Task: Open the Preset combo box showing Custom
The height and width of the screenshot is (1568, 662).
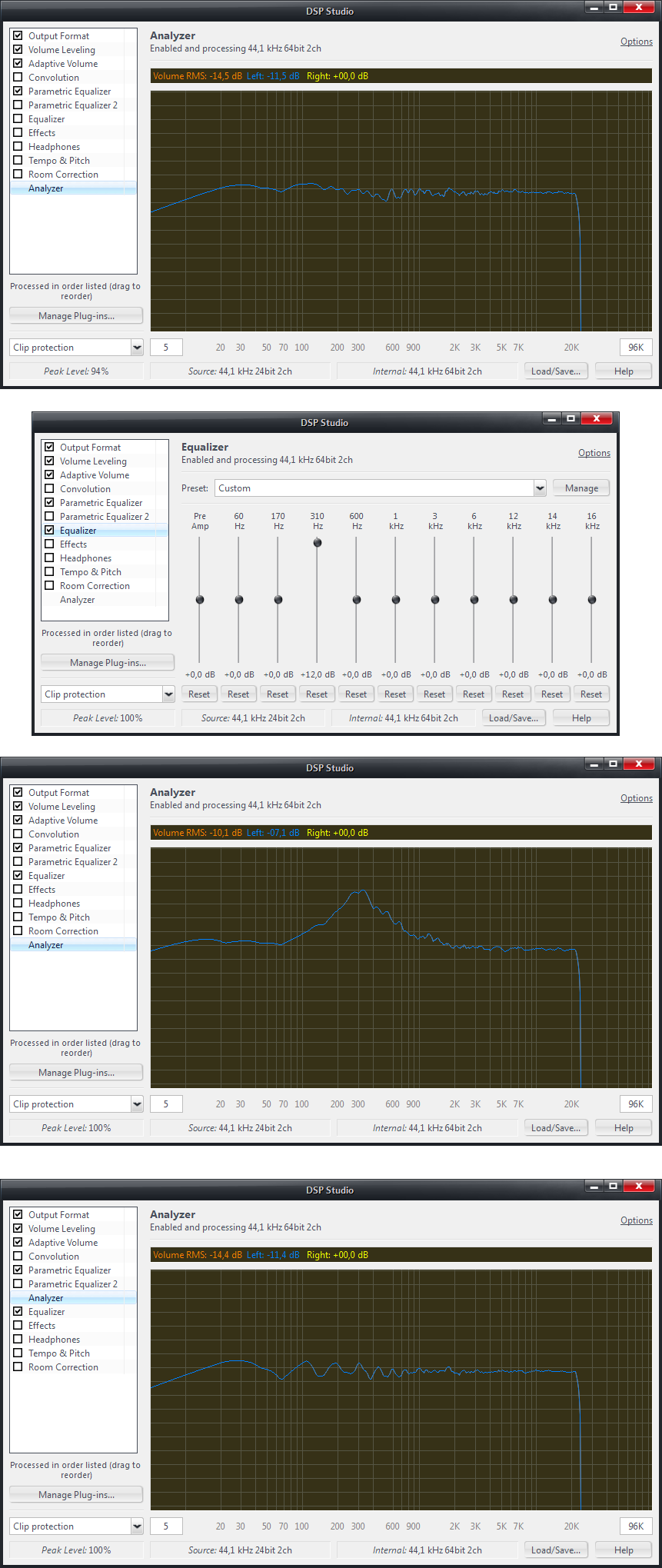Action: 381,488
